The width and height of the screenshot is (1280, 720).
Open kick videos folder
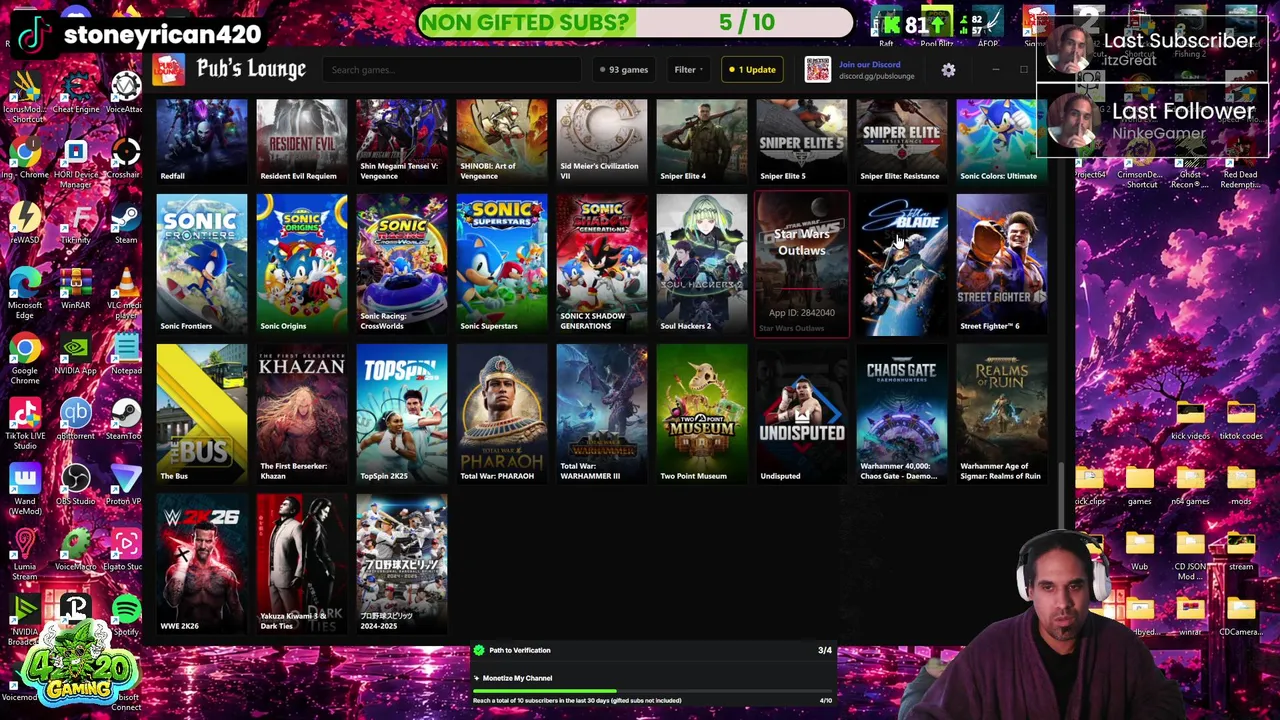coord(1190,419)
